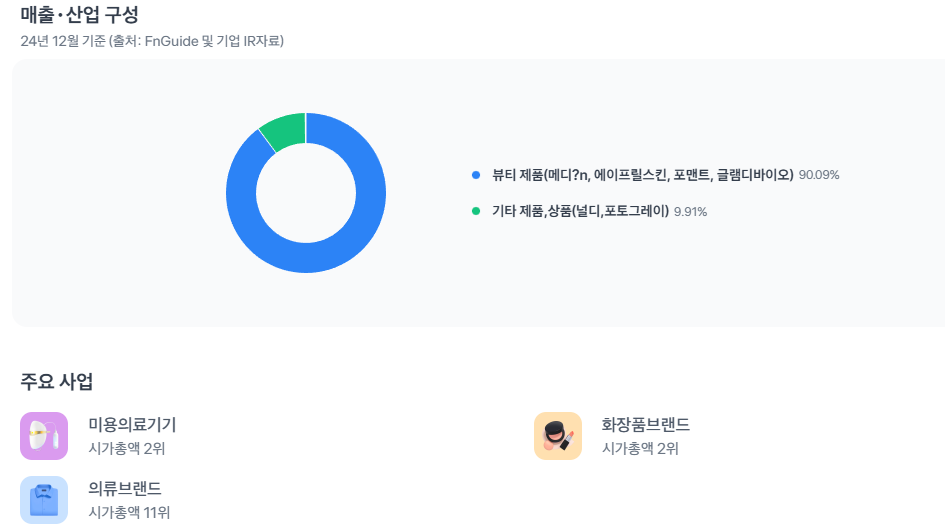The height and width of the screenshot is (532, 945).
Task: Click 시가총액 2위 under 화장품브랜드
Action: click(x=640, y=448)
